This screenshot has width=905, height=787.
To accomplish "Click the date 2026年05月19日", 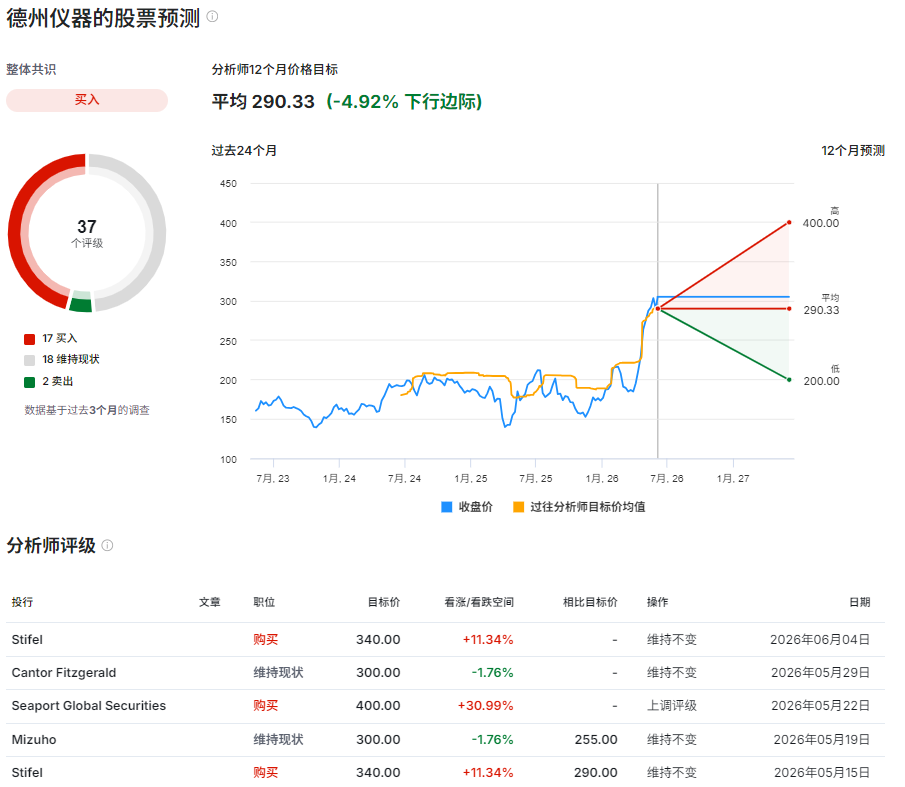I will 821,740.
